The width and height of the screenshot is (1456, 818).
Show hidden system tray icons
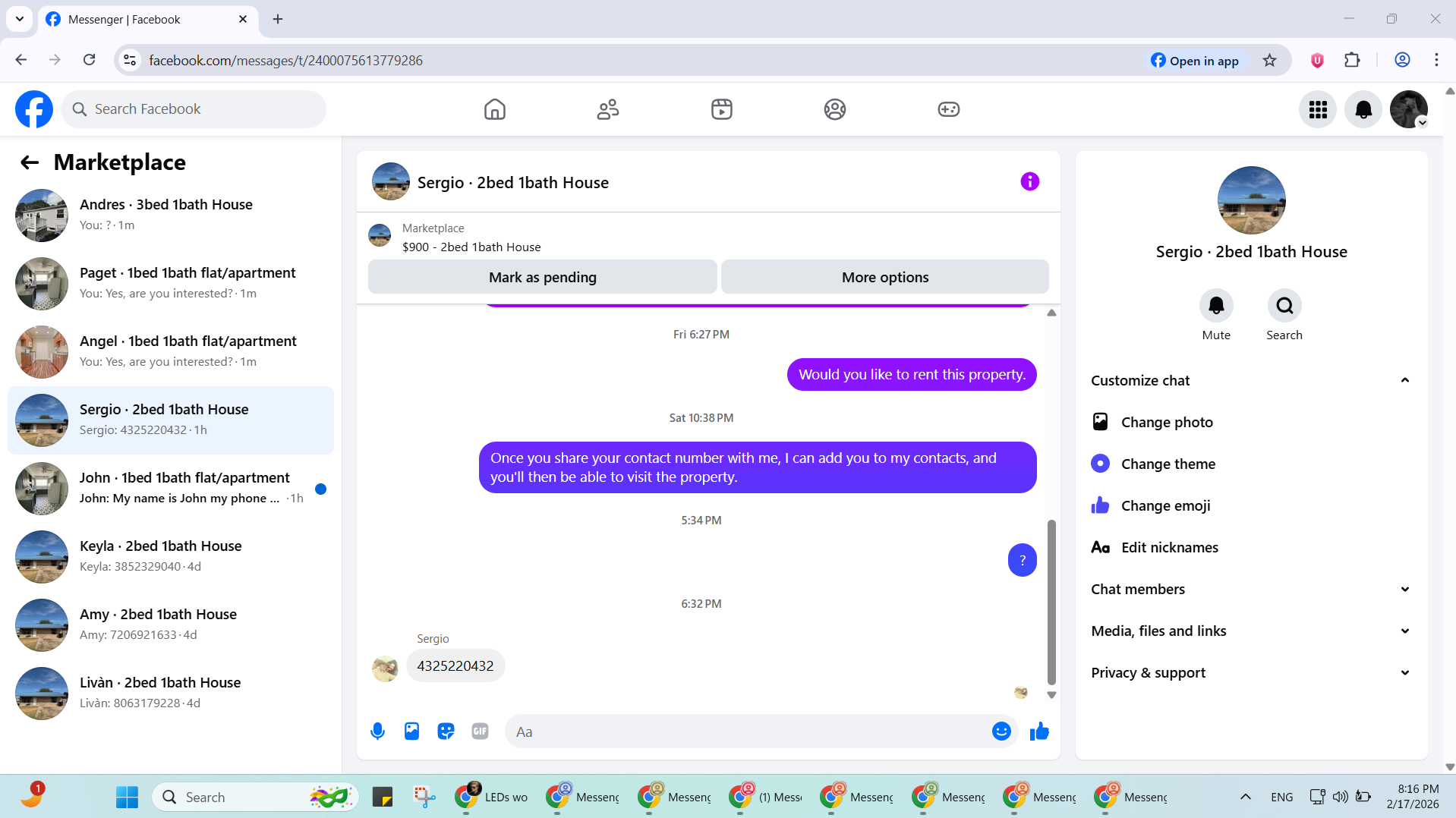(1245, 797)
